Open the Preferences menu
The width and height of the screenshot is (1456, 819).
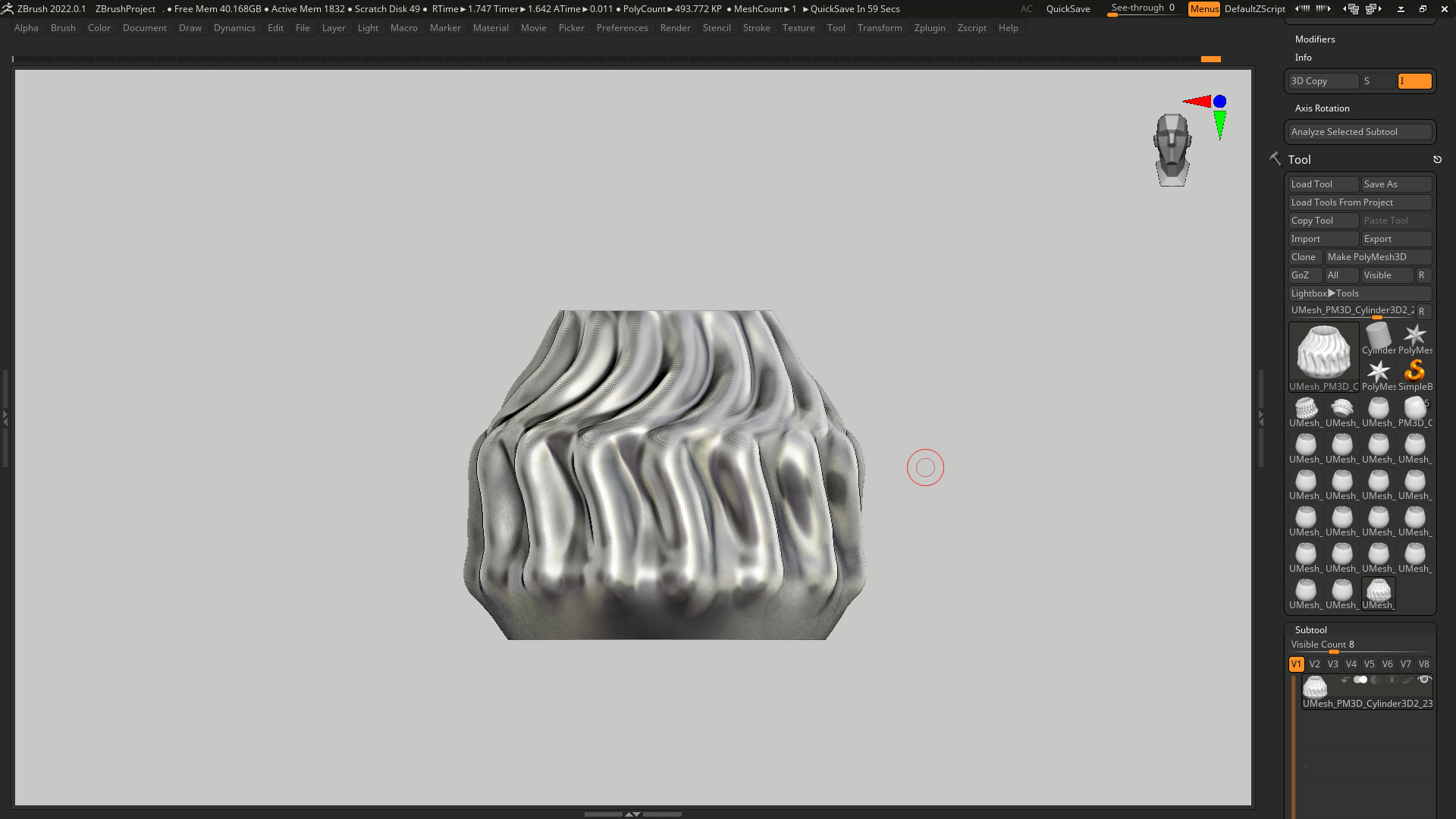tap(622, 28)
